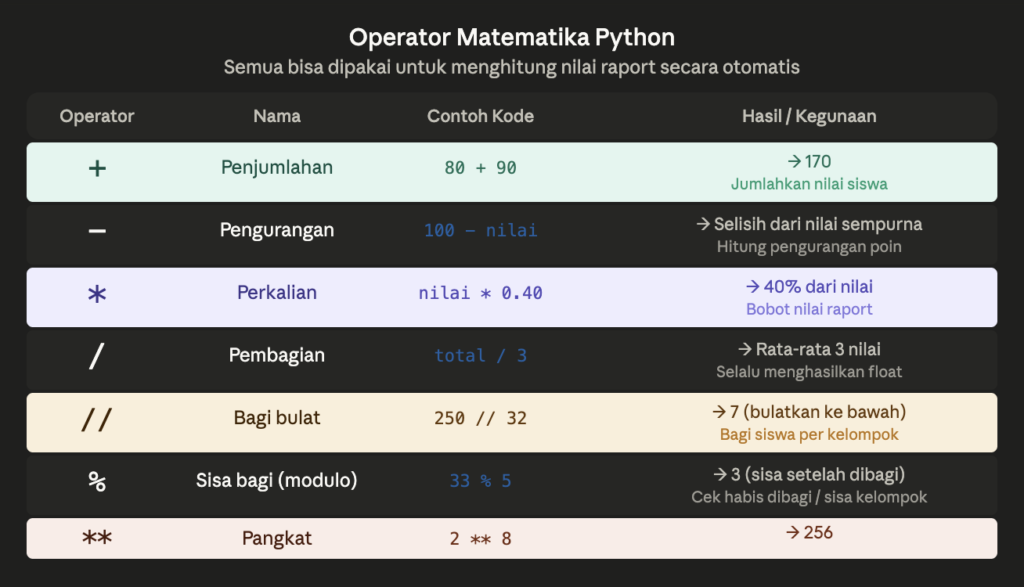This screenshot has width=1024, height=587.
Task: Click the code example '250 // 32'
Action: pos(480,419)
